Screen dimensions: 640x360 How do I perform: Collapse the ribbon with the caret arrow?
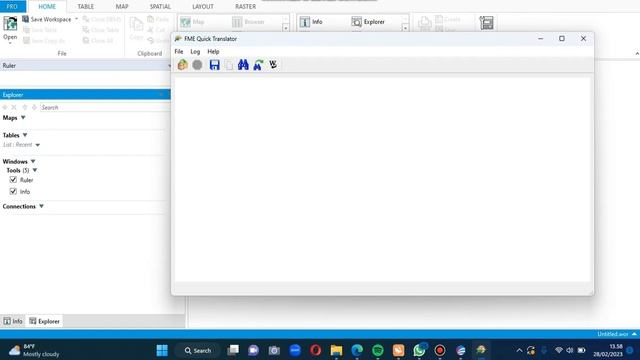[x=637, y=53]
